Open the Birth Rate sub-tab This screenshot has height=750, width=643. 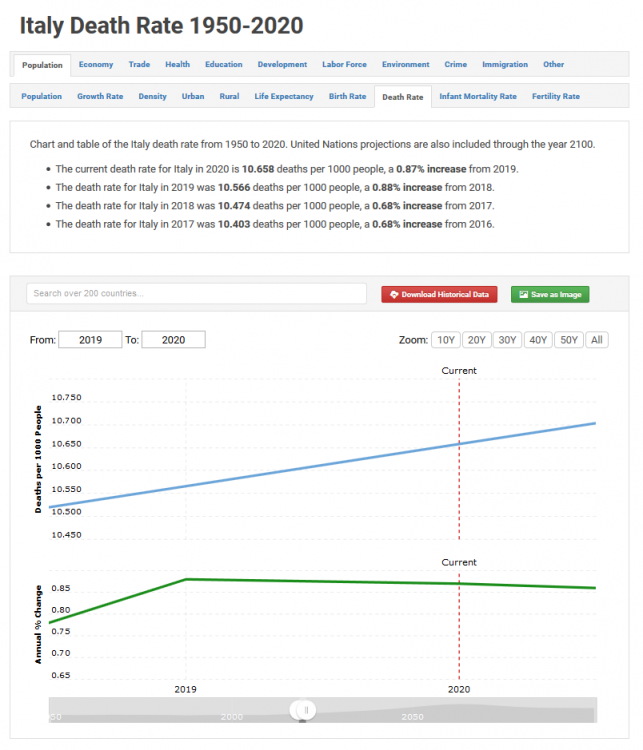point(347,97)
